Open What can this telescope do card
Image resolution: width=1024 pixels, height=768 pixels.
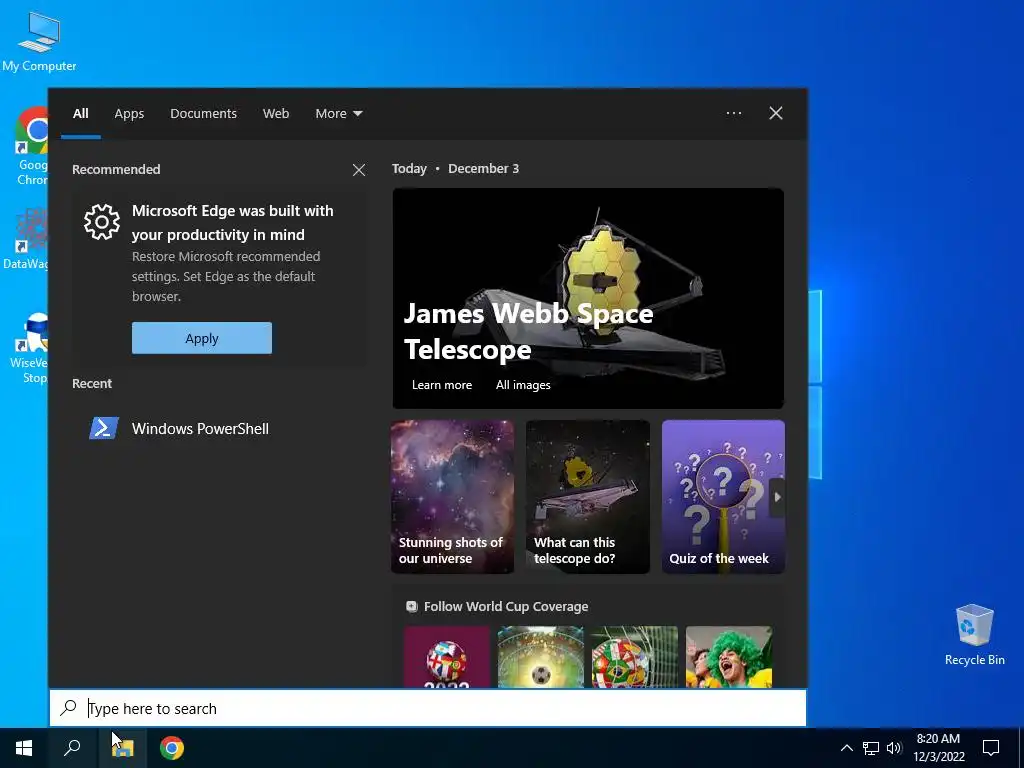click(588, 497)
